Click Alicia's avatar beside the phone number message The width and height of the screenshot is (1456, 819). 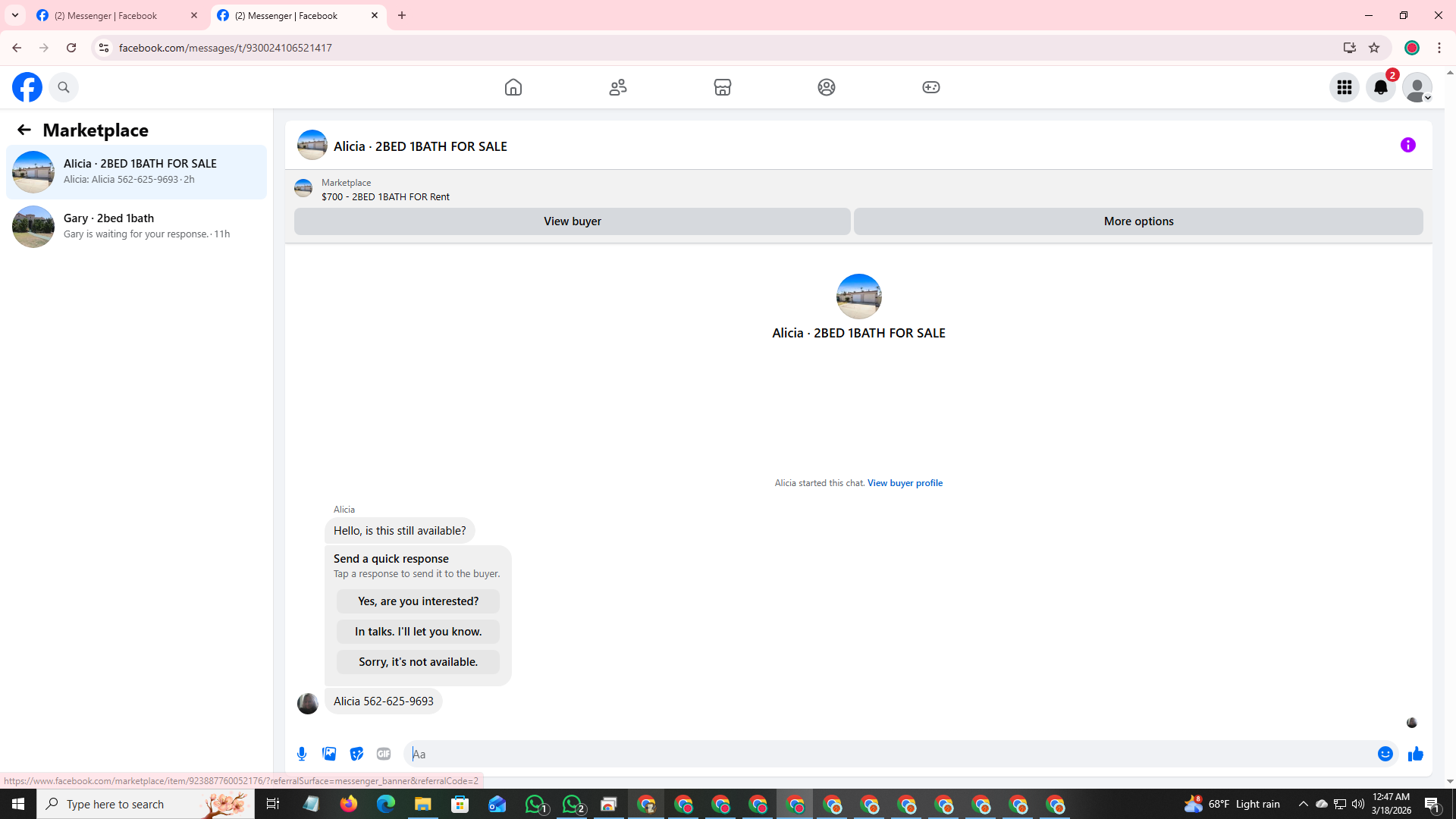click(x=307, y=704)
